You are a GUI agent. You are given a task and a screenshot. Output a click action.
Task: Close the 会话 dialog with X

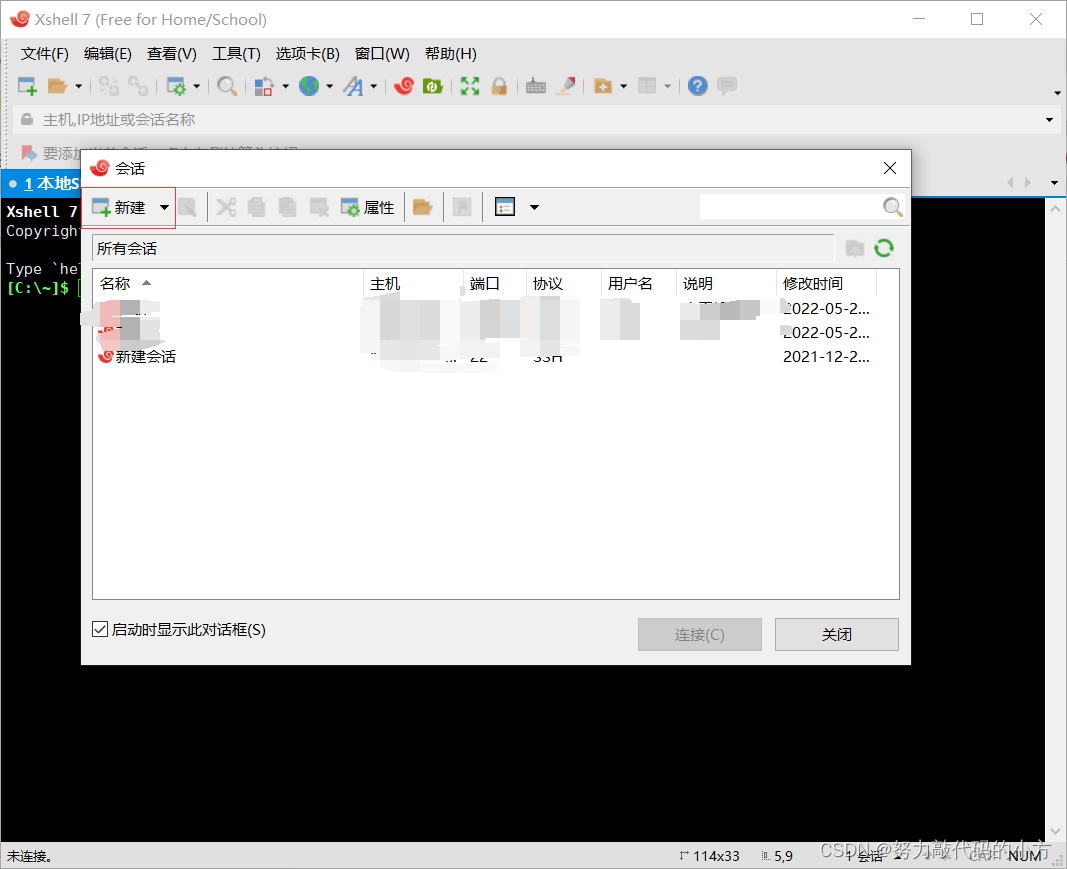pyautogui.click(x=889, y=168)
